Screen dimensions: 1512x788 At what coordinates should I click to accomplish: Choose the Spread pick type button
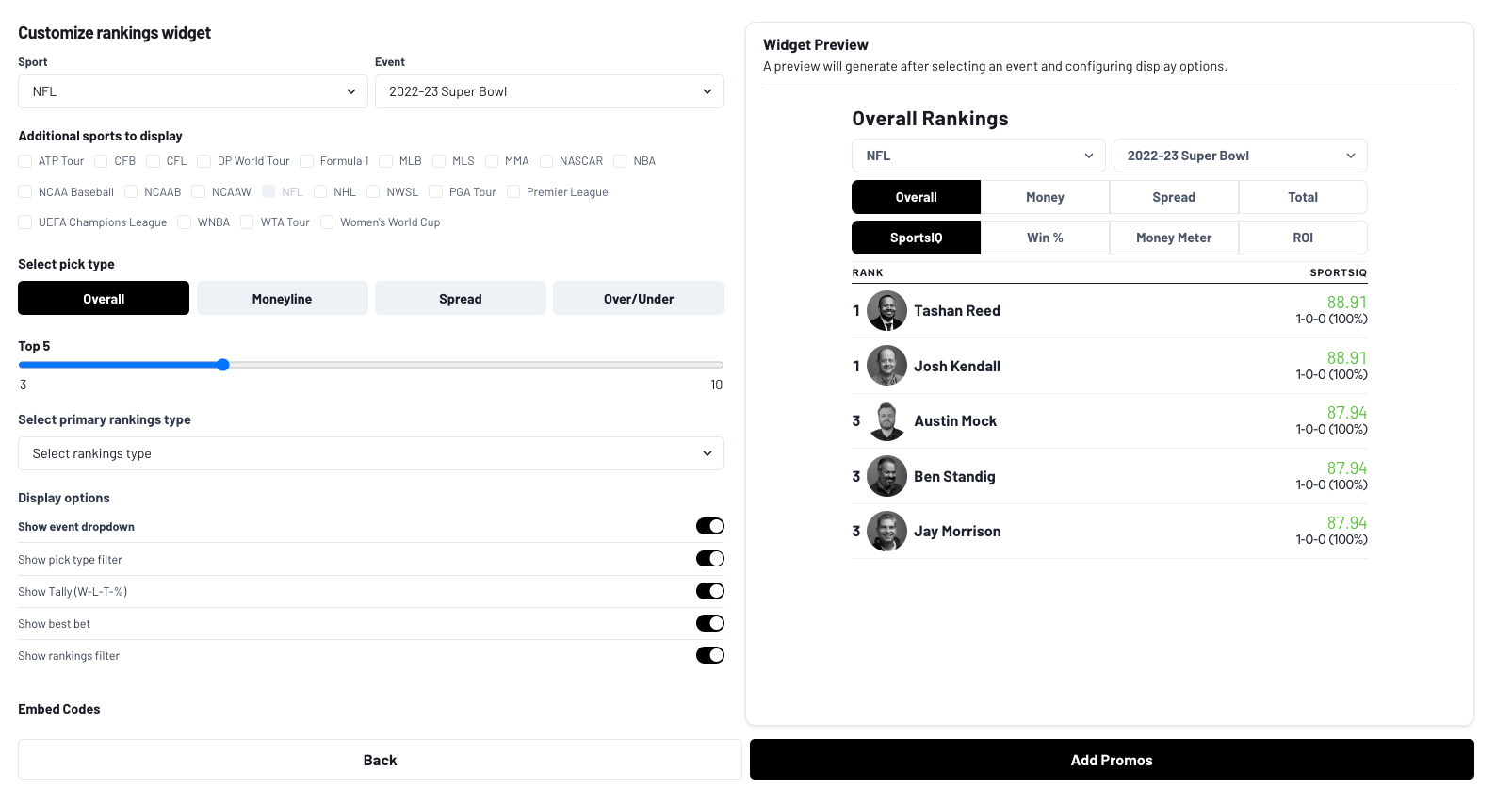[x=460, y=298]
